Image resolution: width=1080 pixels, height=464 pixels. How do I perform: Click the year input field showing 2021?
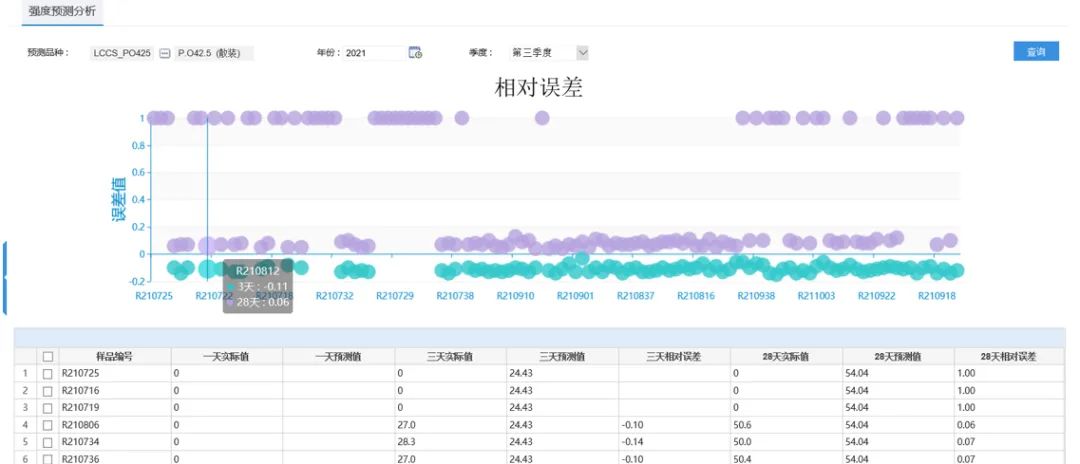373,53
